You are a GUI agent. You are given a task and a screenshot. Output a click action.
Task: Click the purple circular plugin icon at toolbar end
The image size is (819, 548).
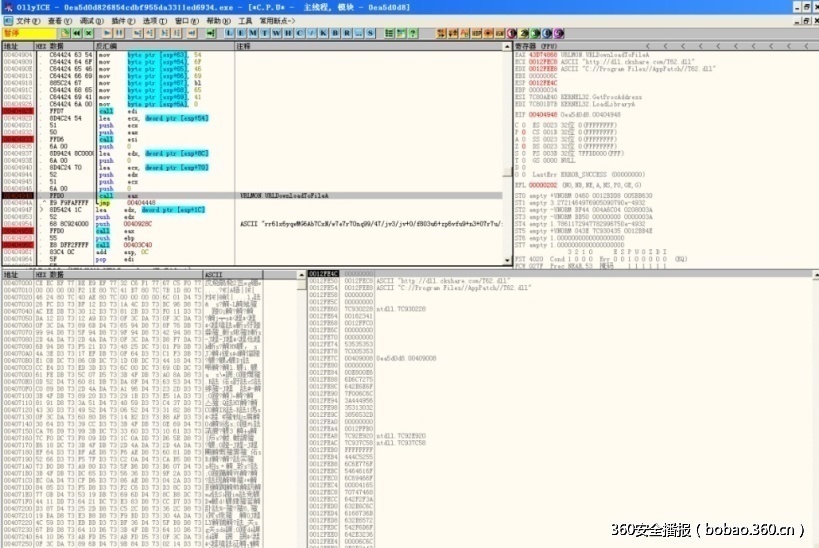[x=559, y=33]
